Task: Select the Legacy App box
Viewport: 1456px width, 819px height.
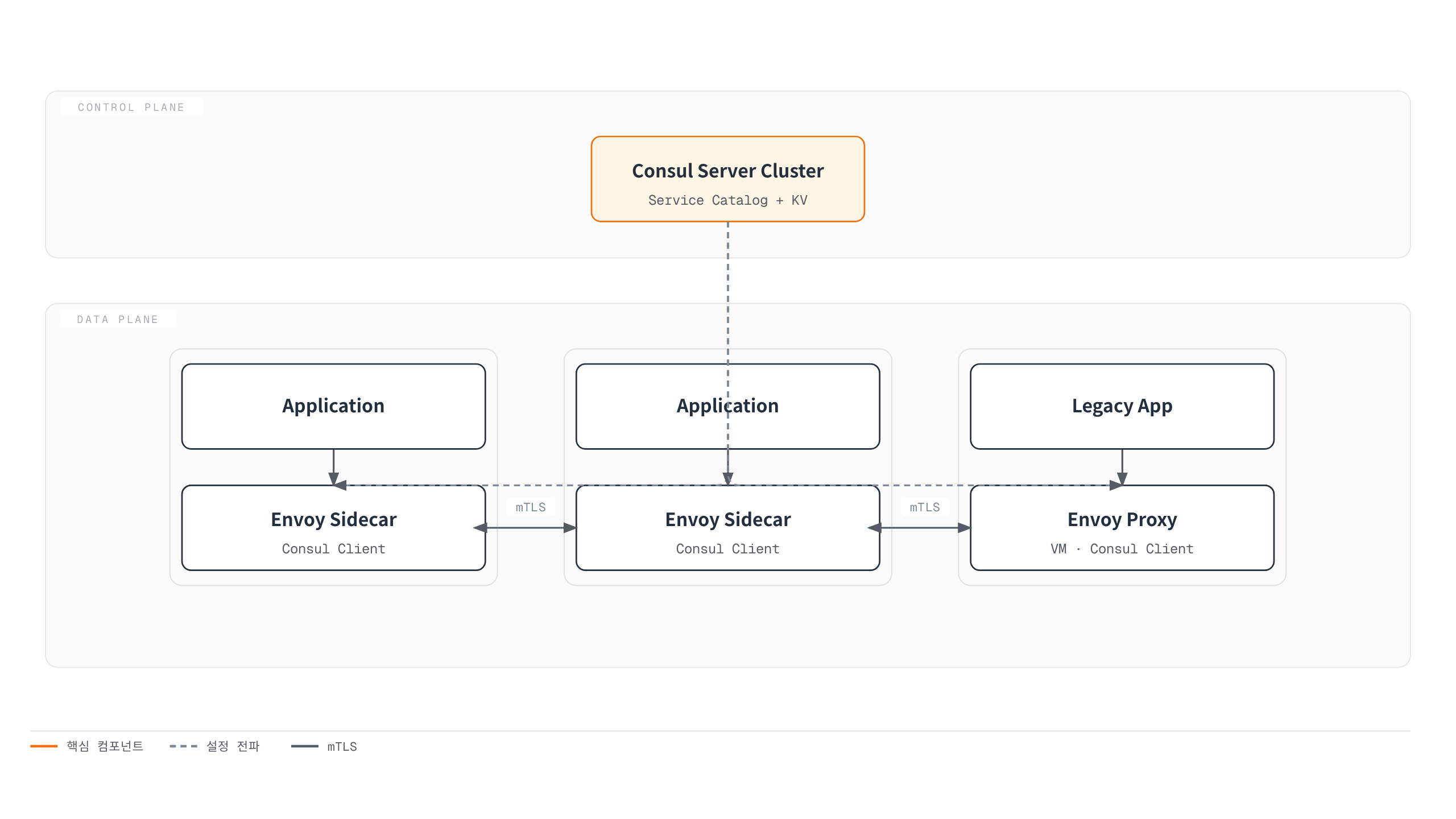Action: point(1122,406)
